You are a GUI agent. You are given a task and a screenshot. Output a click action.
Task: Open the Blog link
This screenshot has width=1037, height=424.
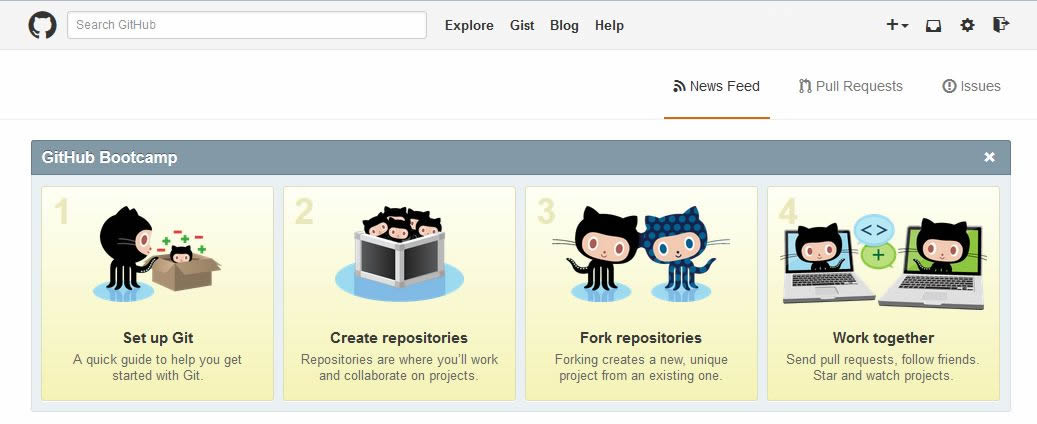point(564,25)
